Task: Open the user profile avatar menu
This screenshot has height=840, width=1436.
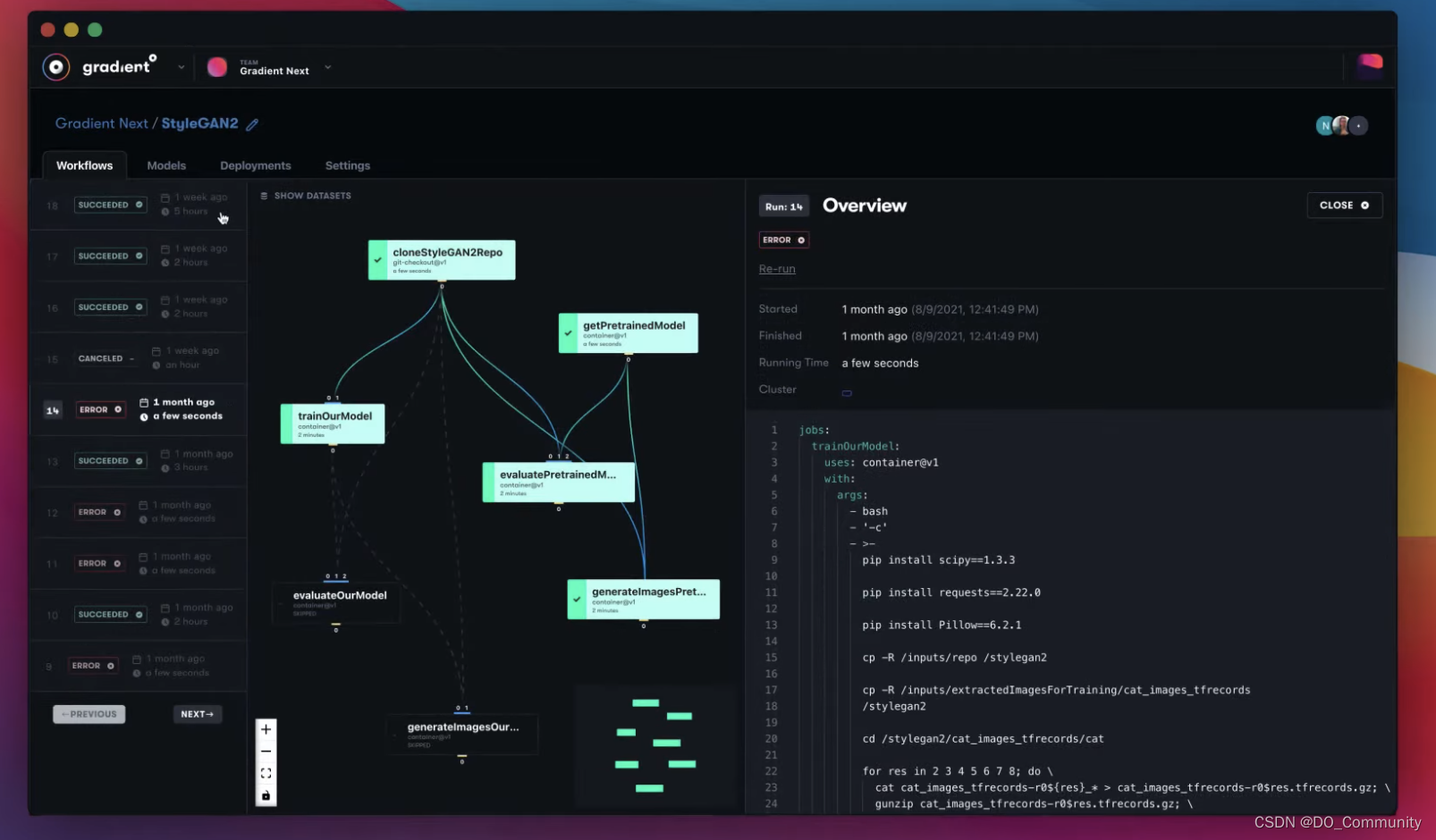Action: (x=1370, y=66)
